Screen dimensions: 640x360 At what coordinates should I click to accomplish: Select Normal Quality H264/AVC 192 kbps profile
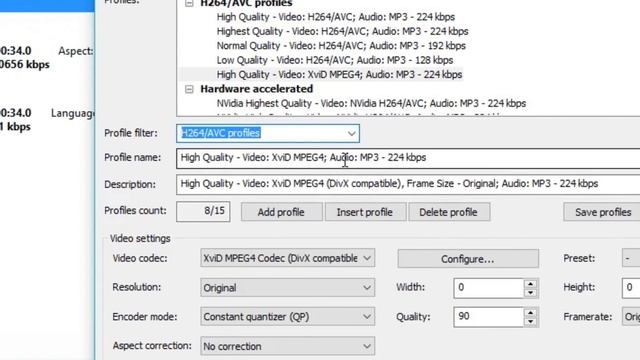tap(341, 46)
